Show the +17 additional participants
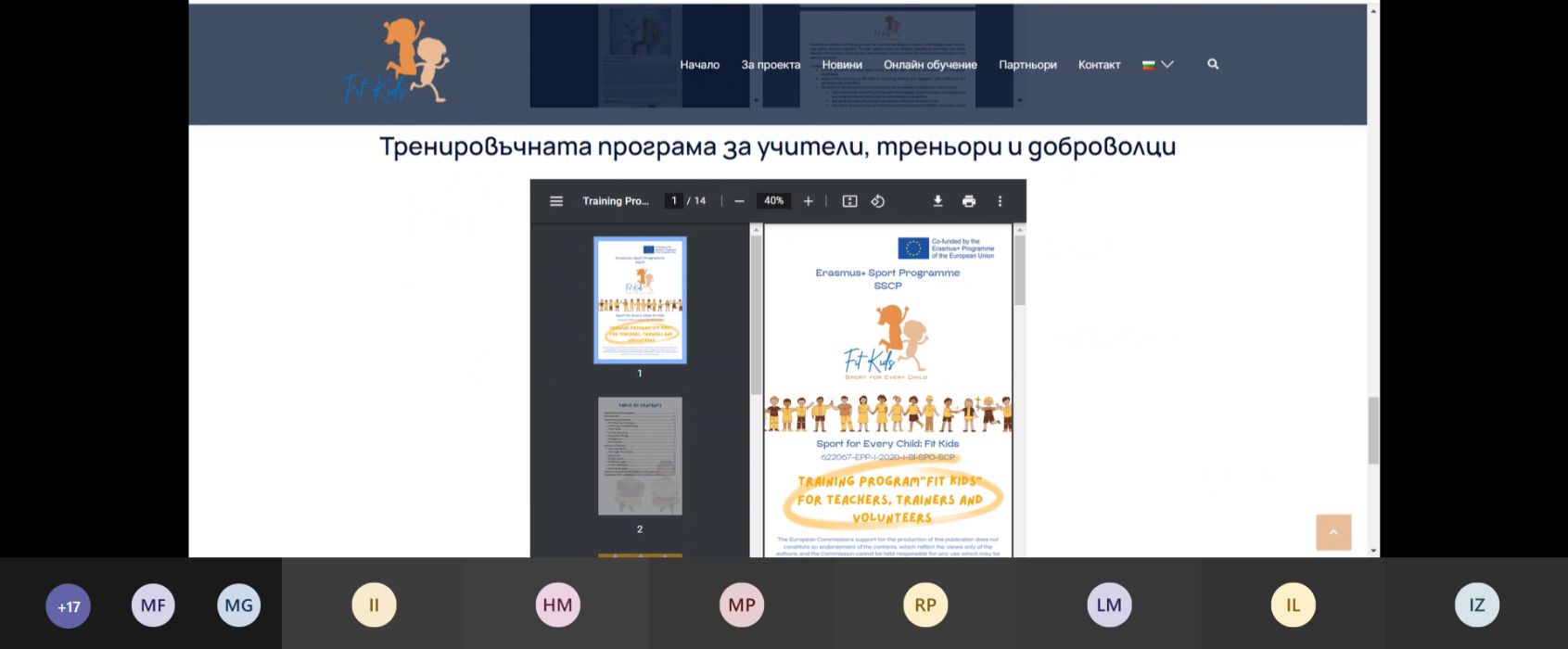The width and height of the screenshot is (1568, 649). click(69, 606)
